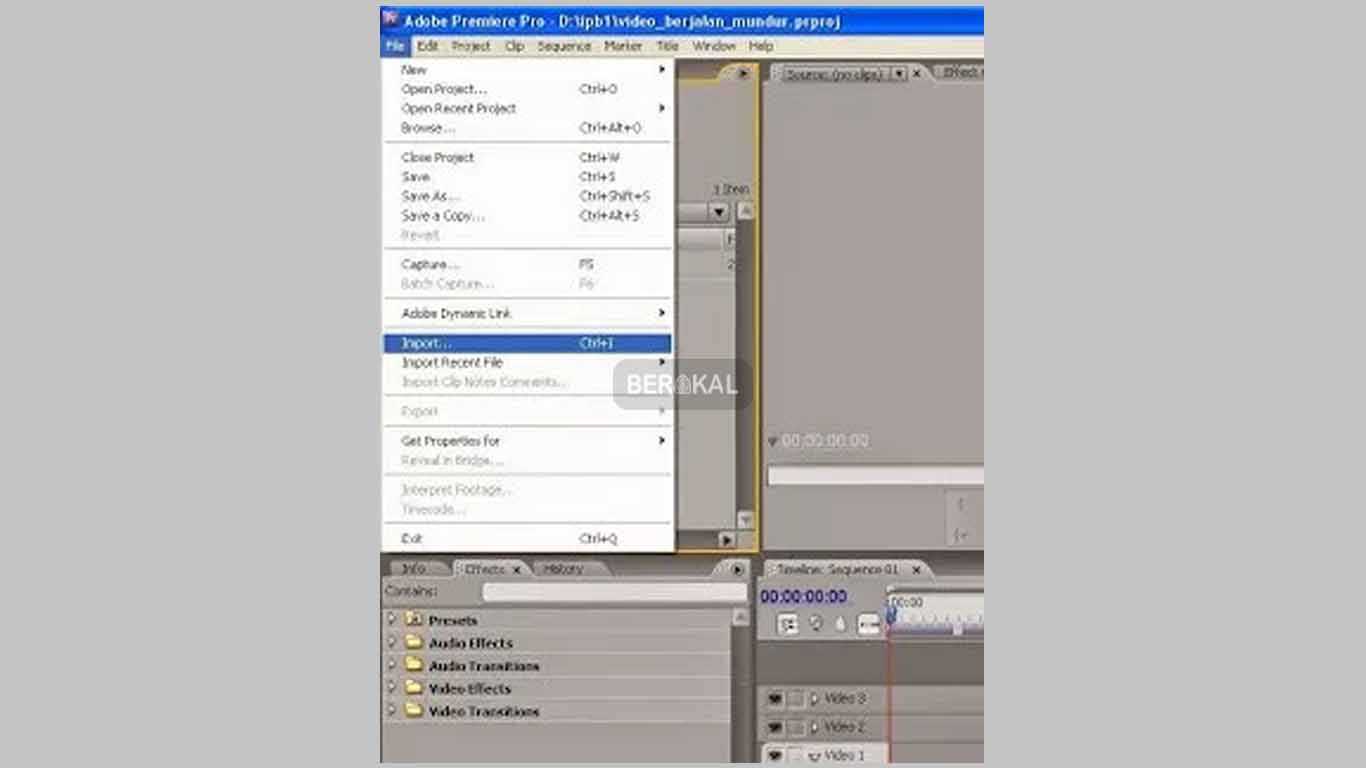The height and width of the screenshot is (768, 1366).
Task: Open the Edit menu
Action: tap(428, 46)
